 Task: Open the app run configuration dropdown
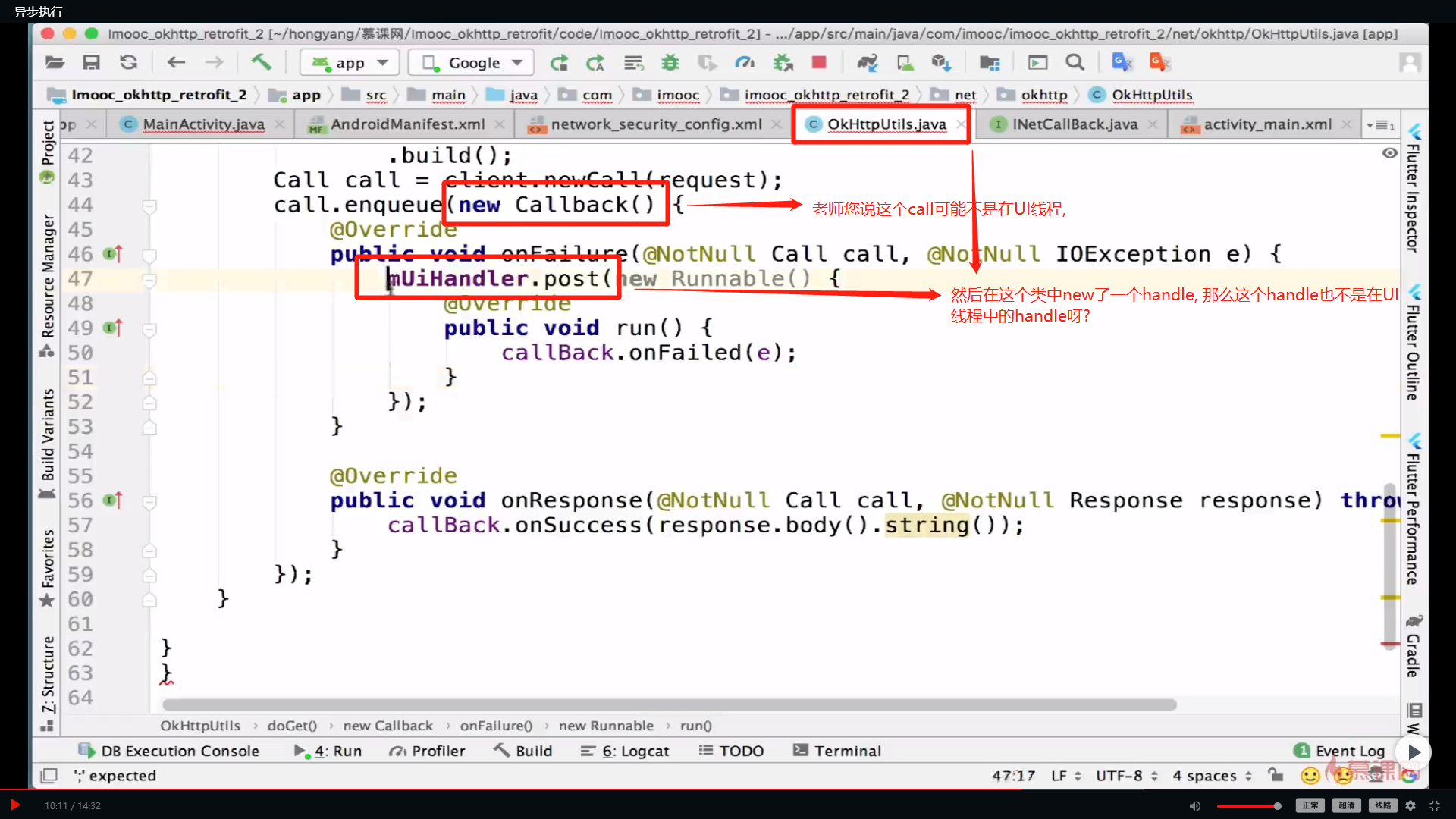pos(349,63)
